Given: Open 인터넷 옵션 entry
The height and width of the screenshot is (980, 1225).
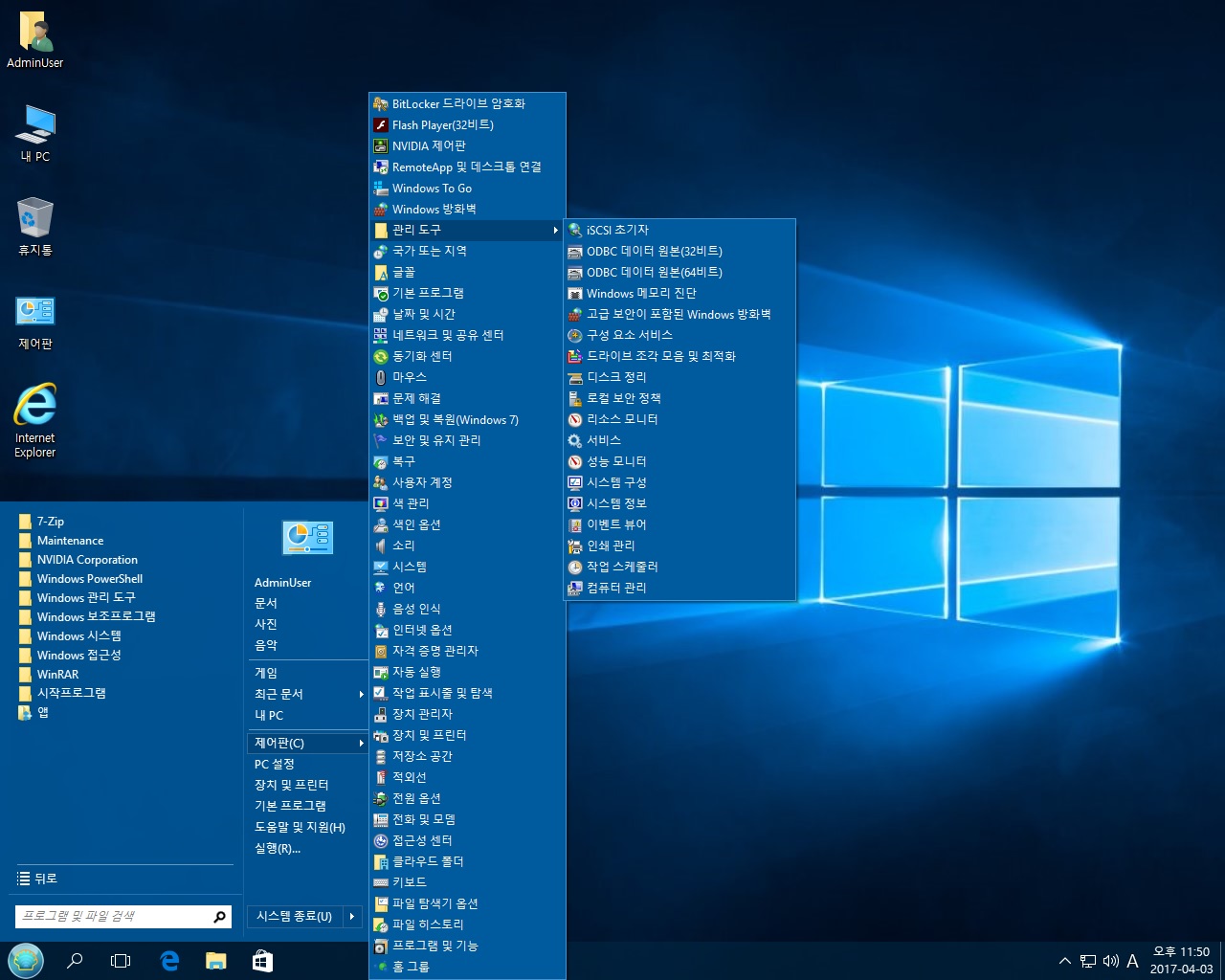Looking at the screenshot, I should [467, 630].
